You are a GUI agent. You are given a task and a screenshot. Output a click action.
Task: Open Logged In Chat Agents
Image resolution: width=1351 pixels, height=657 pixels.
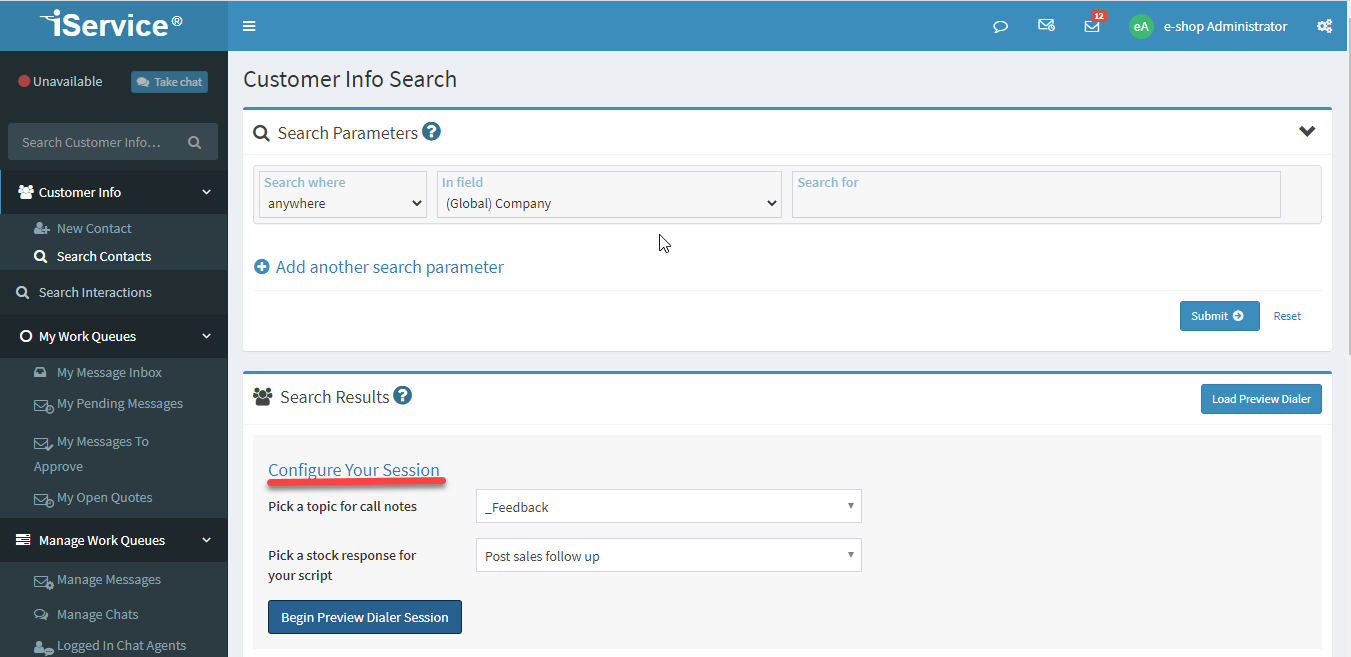coord(122,646)
